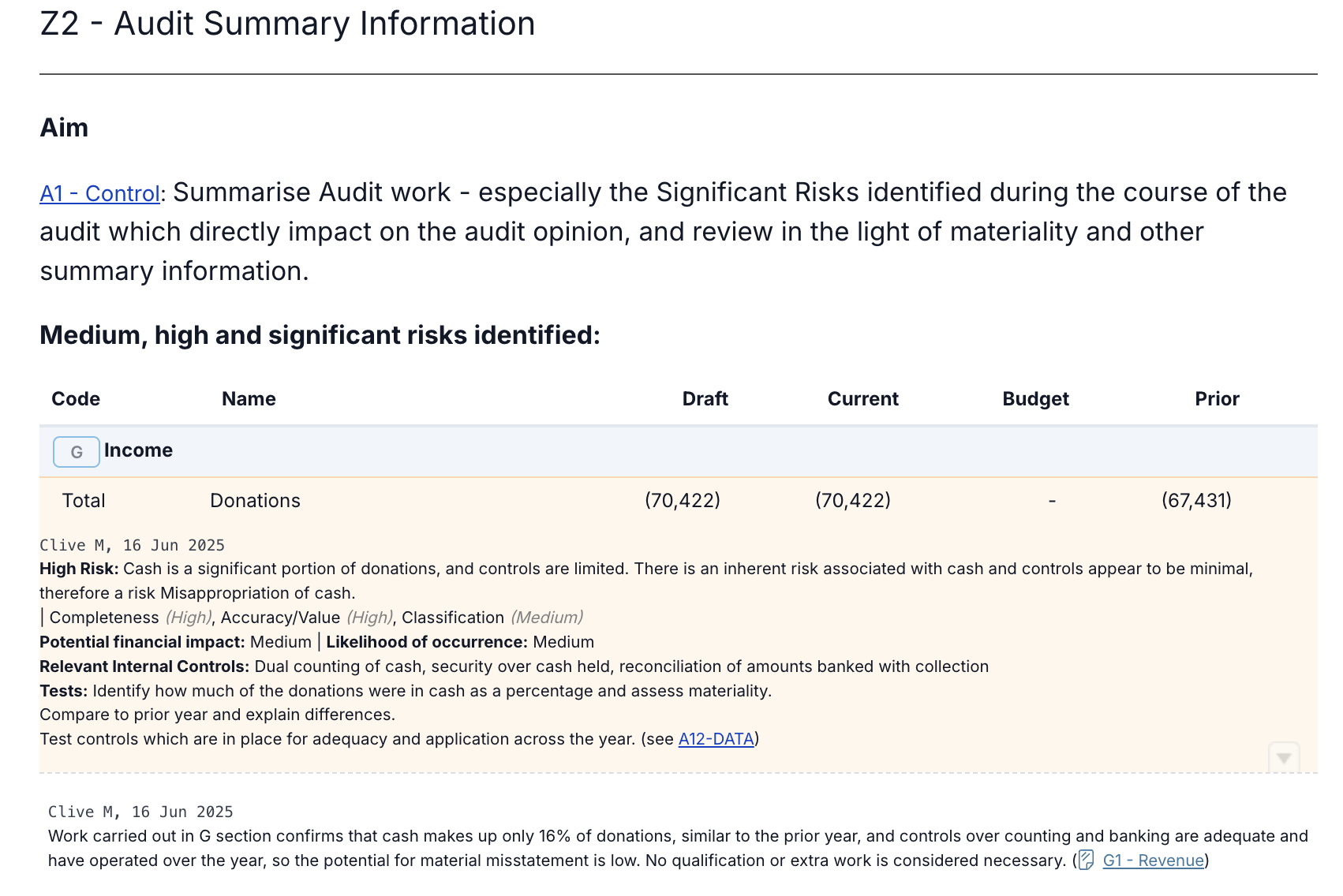Select the Donations row name
Screen dimensions: 1343x896
[x=255, y=501]
